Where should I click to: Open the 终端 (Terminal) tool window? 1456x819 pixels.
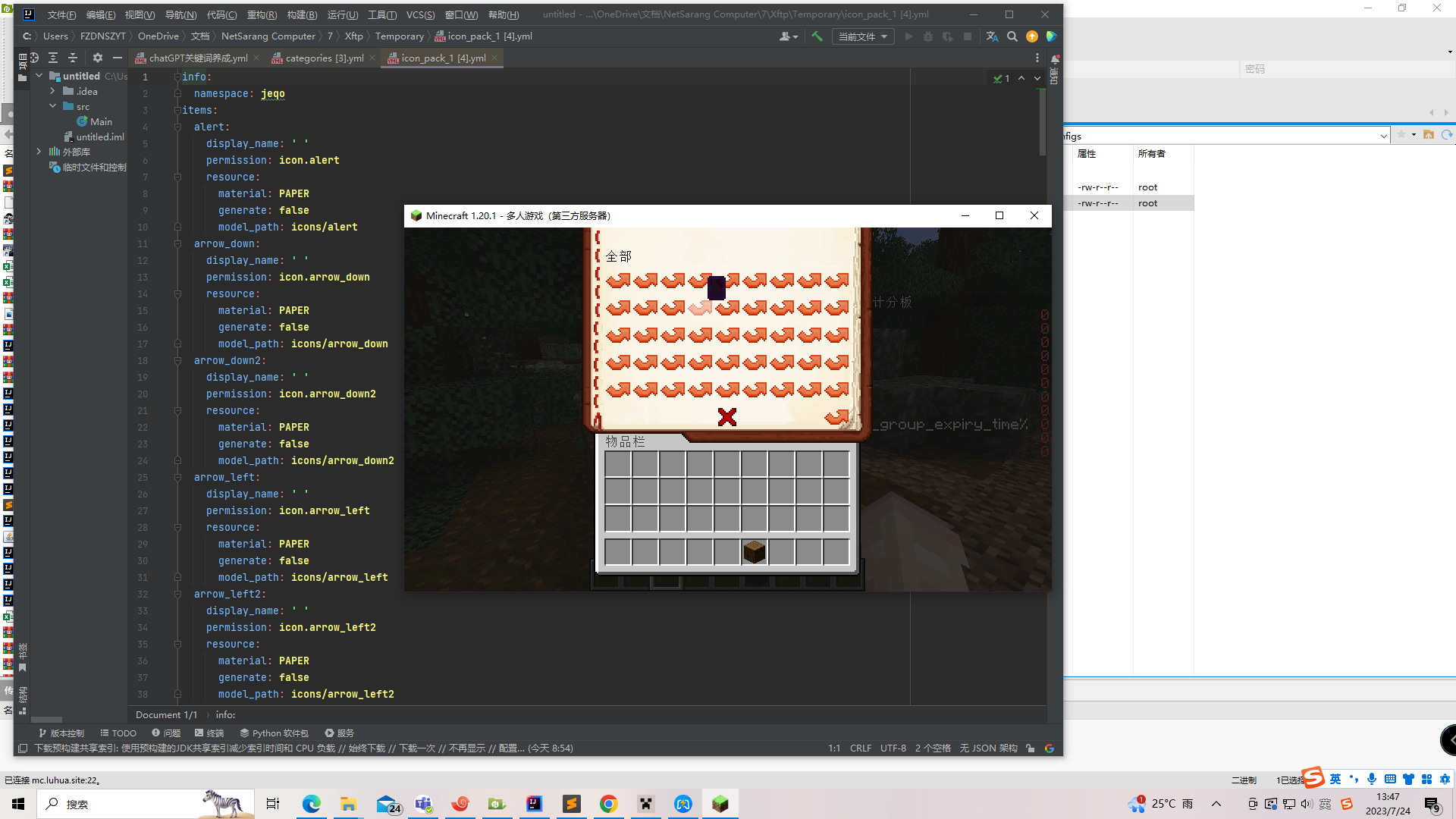click(x=209, y=733)
